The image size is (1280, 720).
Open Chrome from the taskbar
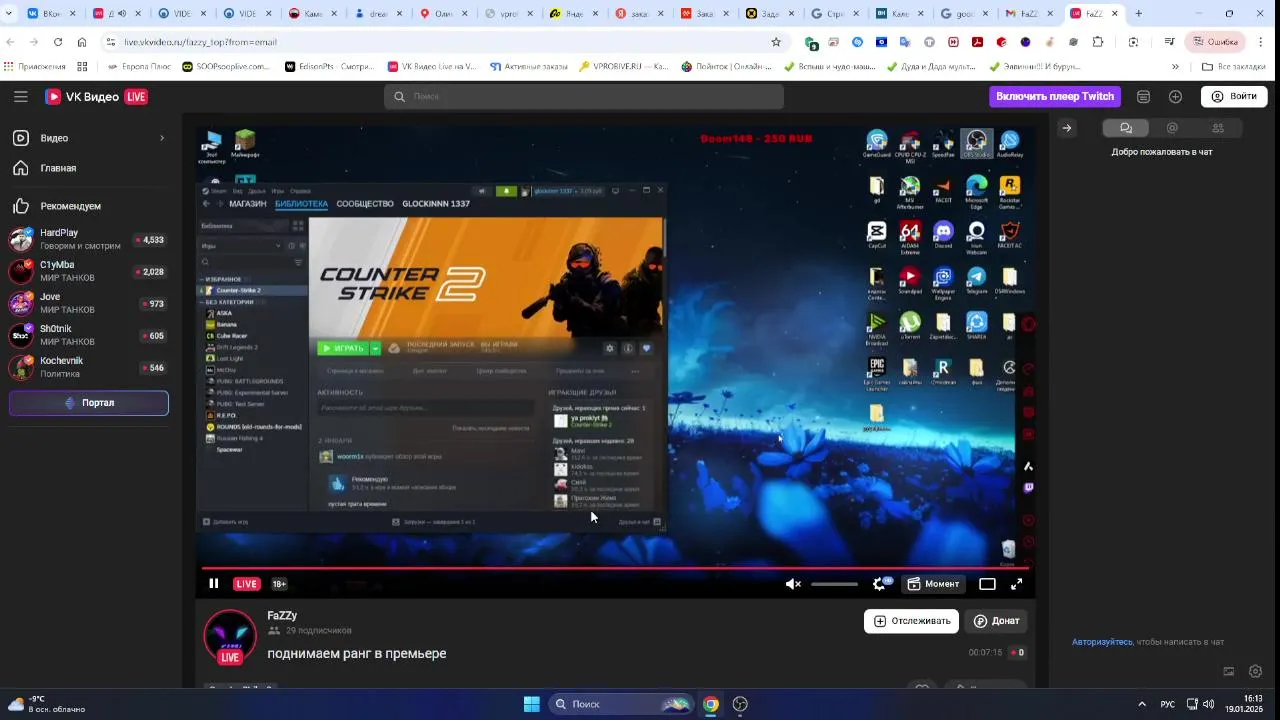710,704
